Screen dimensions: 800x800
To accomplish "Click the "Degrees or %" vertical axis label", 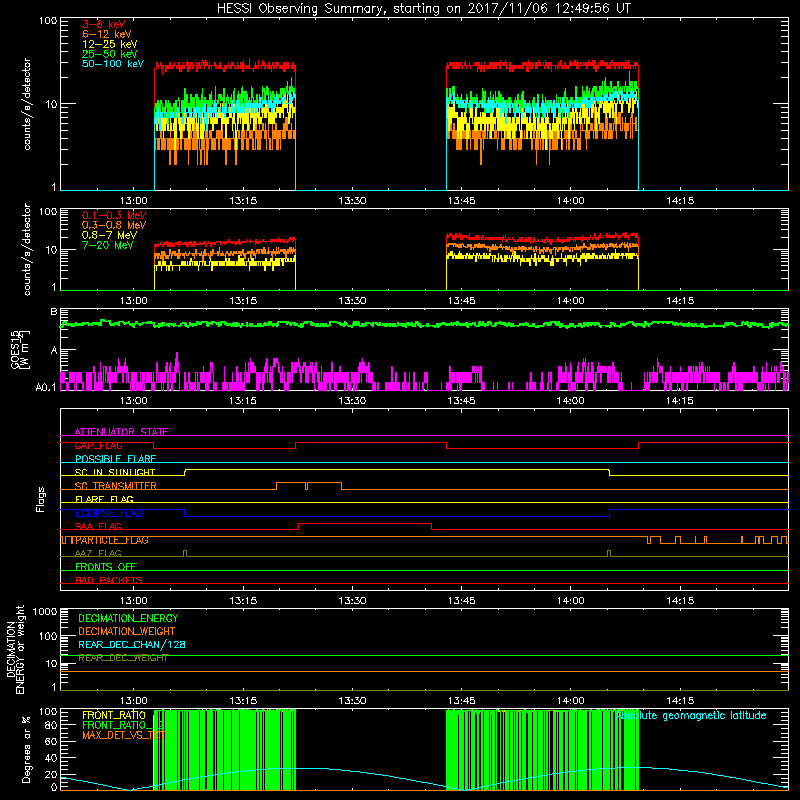I will point(26,749).
